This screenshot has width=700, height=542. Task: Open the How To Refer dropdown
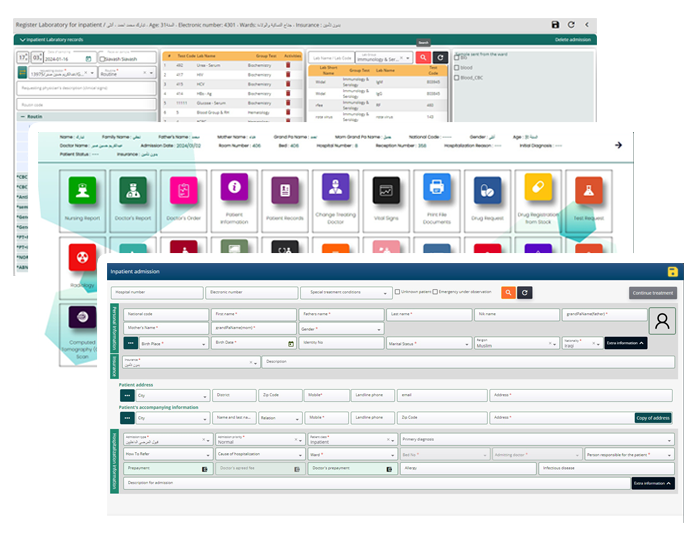[x=167, y=454]
